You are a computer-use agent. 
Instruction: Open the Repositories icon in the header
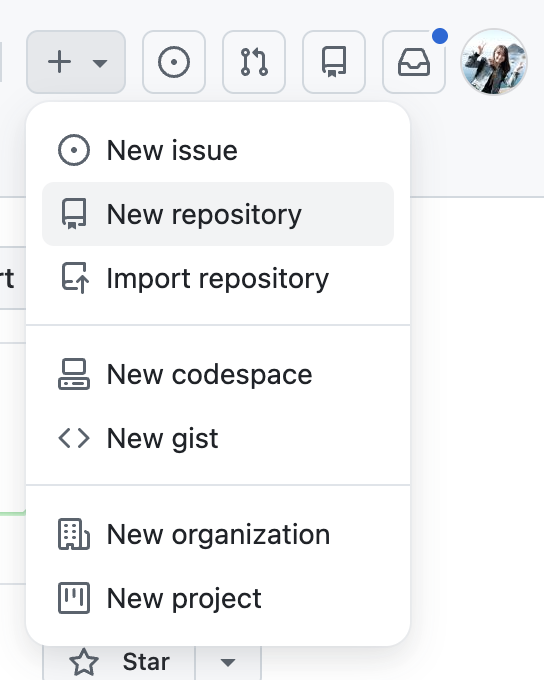coord(334,62)
